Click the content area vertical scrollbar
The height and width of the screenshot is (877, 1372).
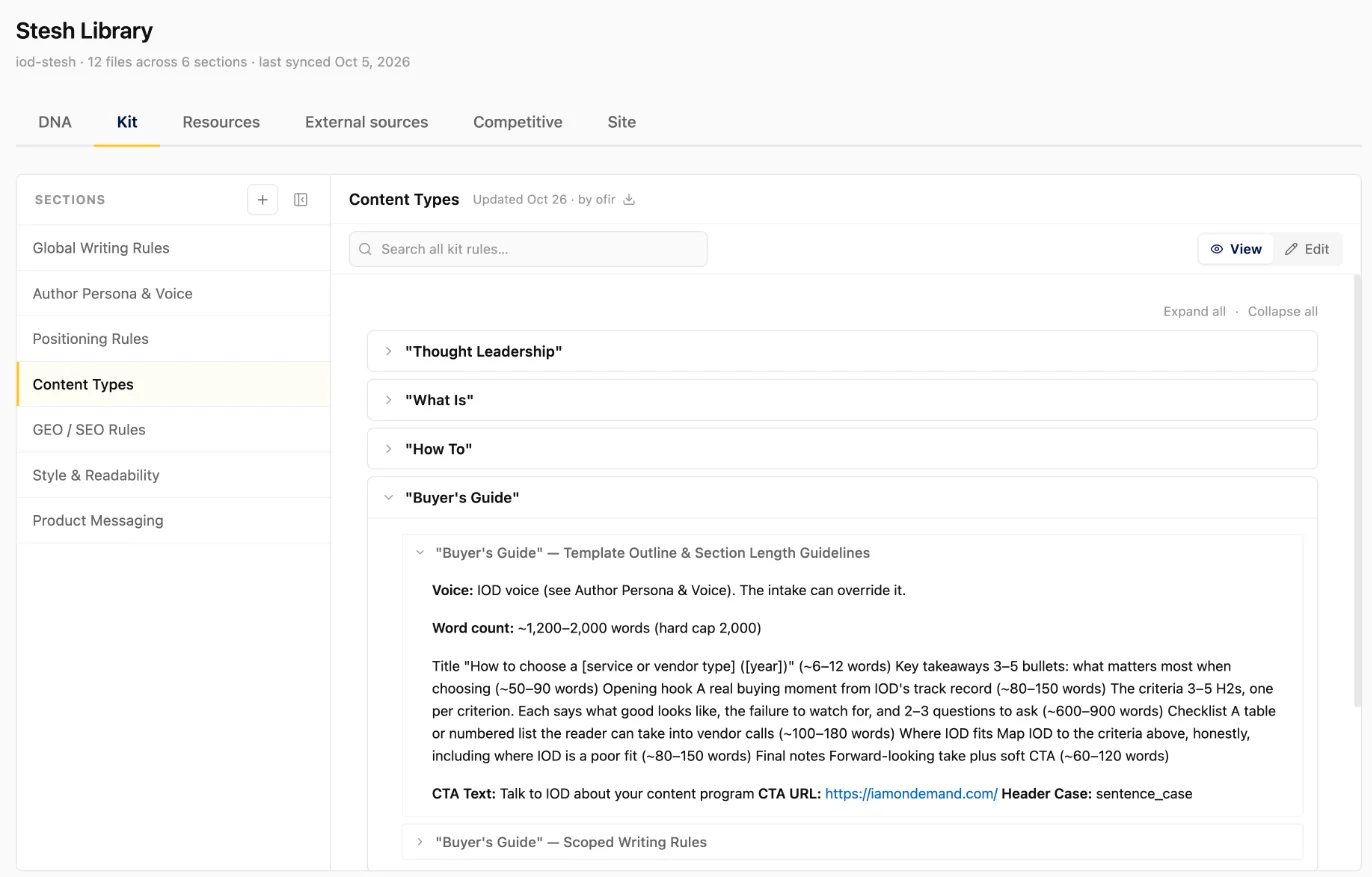click(1357, 490)
